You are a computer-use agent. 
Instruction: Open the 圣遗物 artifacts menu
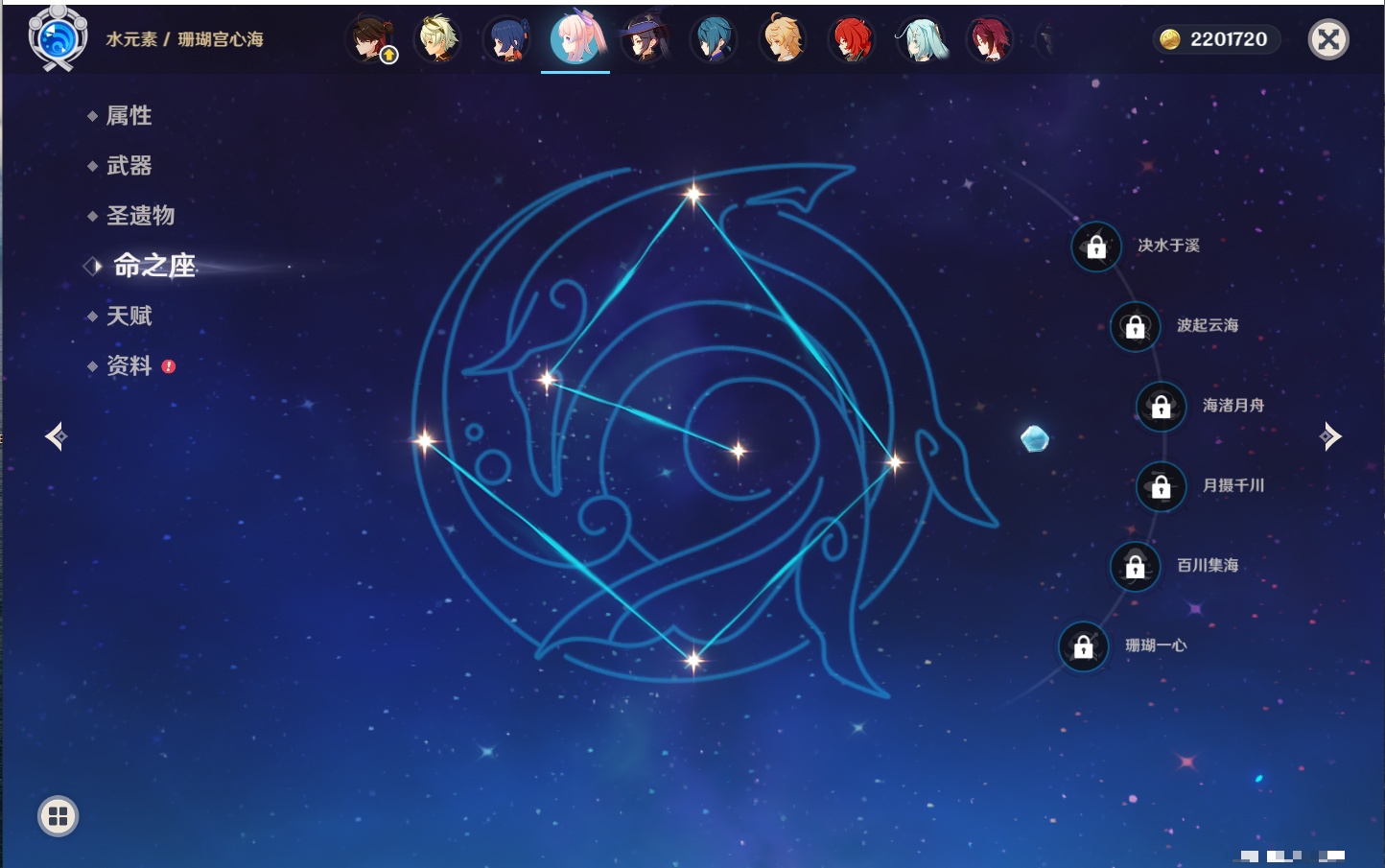coord(140,216)
